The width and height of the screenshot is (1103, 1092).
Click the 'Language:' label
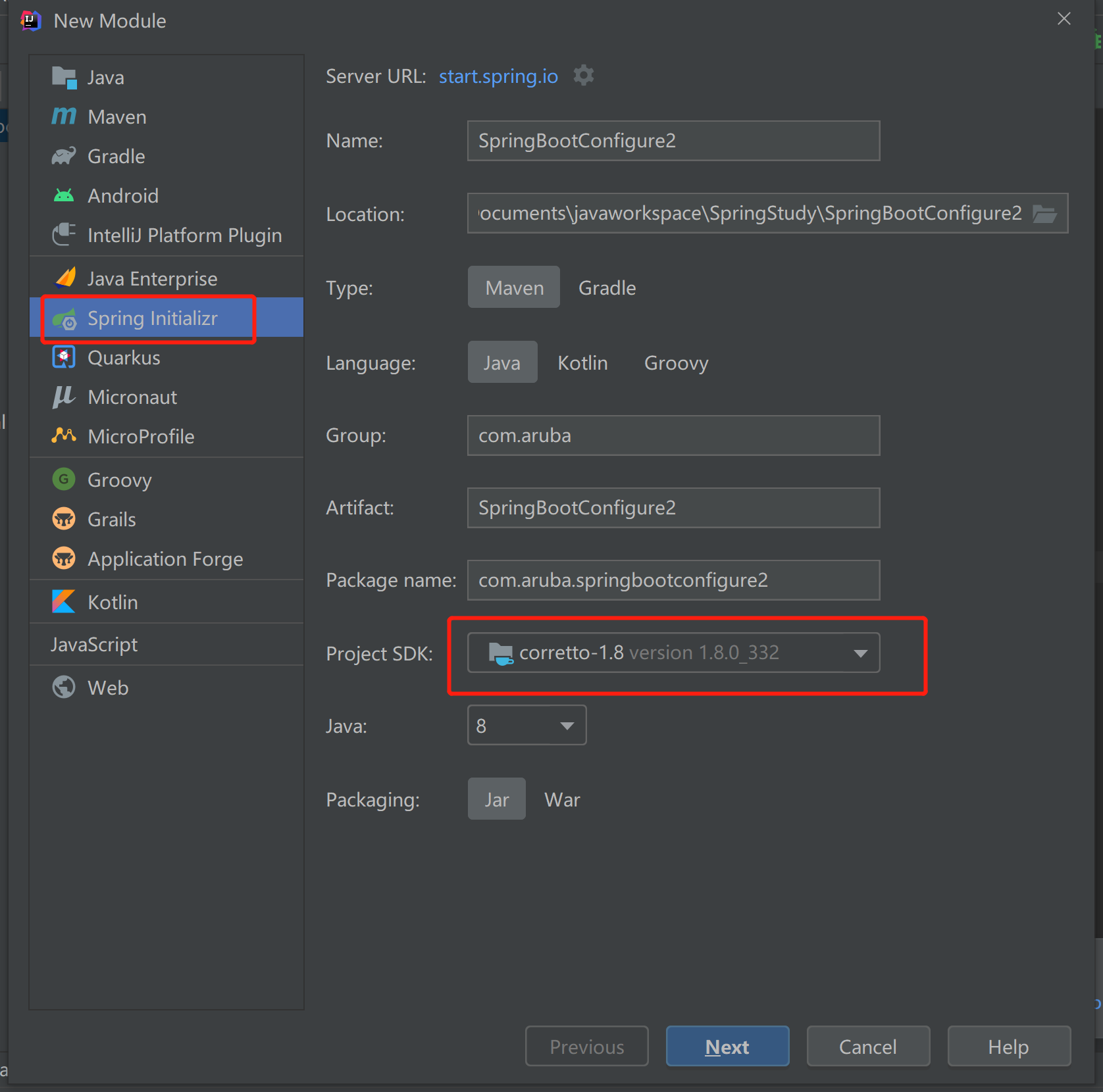371,363
